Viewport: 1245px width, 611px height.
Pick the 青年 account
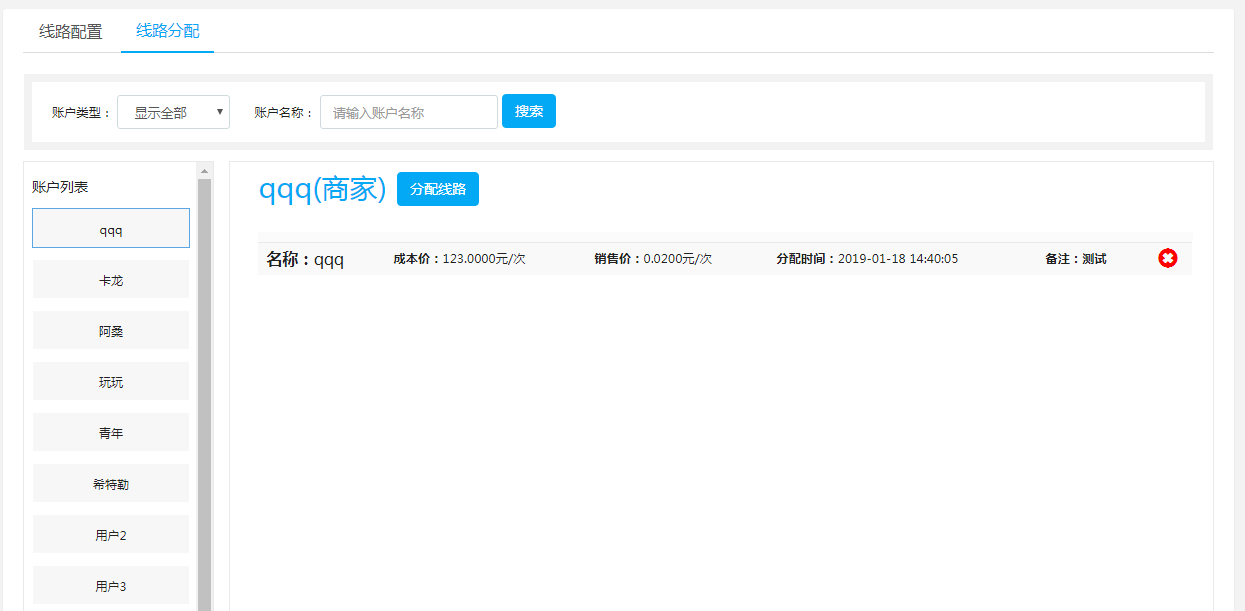click(x=111, y=432)
